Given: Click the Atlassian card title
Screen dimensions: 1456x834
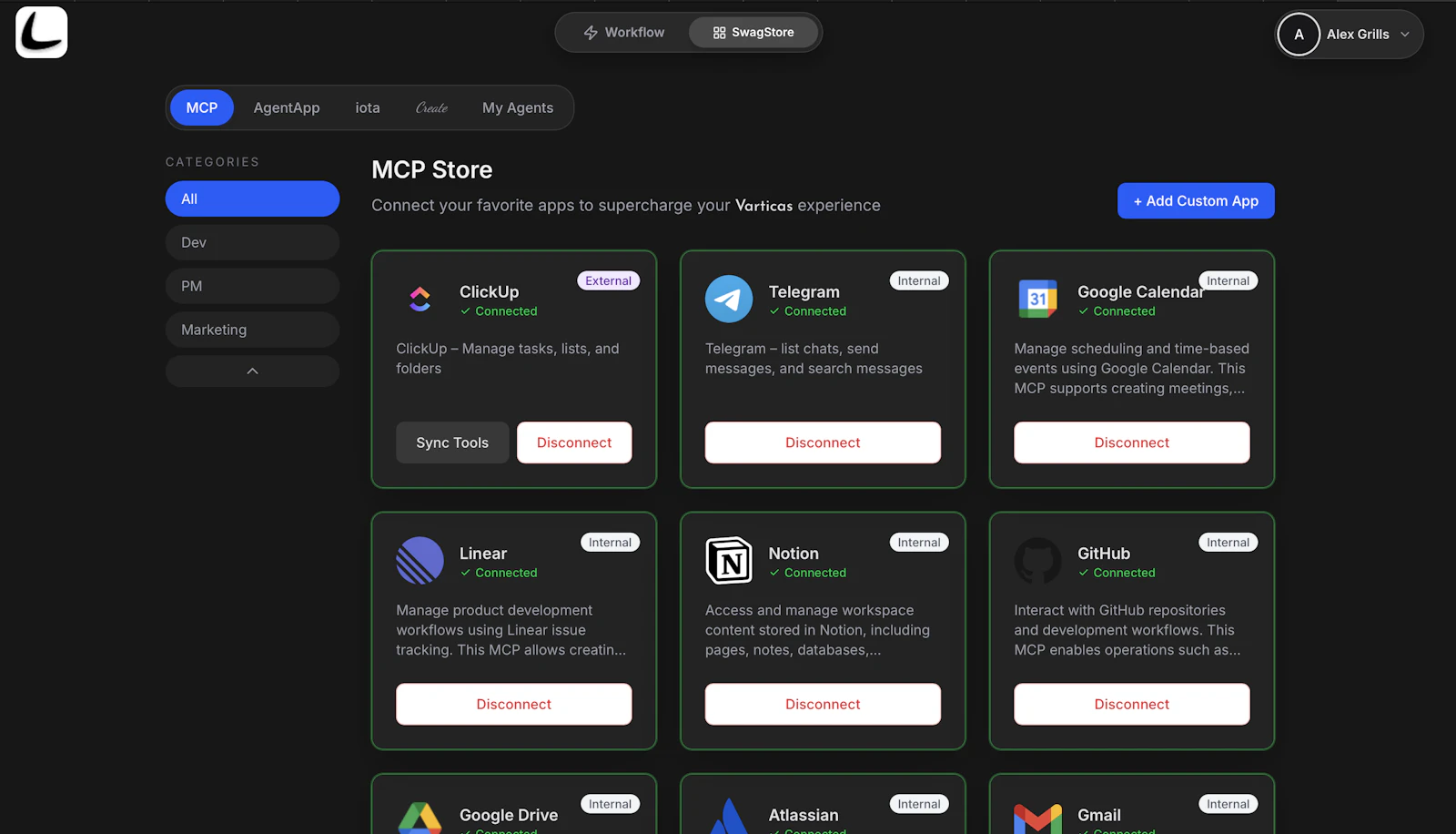Looking at the screenshot, I should pos(804,815).
